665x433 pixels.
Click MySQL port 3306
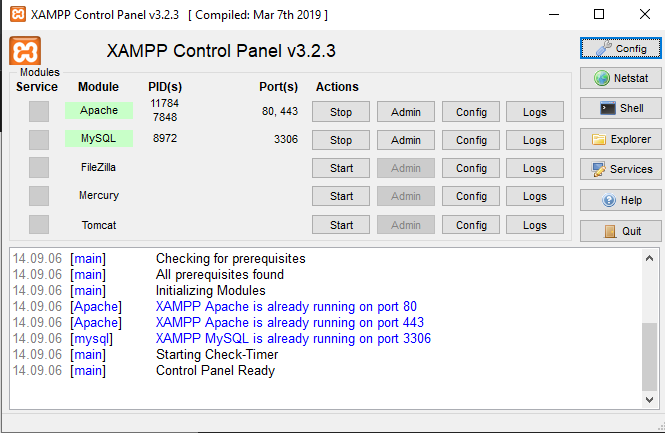pyautogui.click(x=286, y=139)
